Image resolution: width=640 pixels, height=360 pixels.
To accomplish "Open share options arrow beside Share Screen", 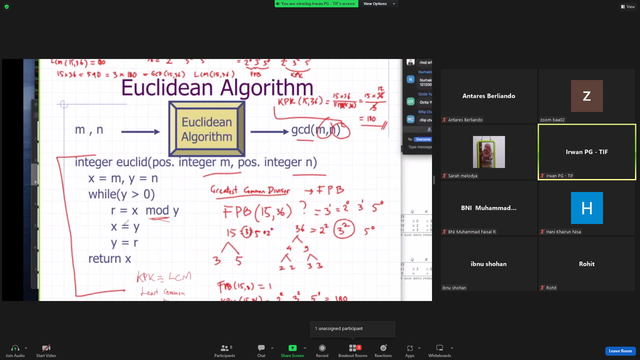I will click(304, 348).
